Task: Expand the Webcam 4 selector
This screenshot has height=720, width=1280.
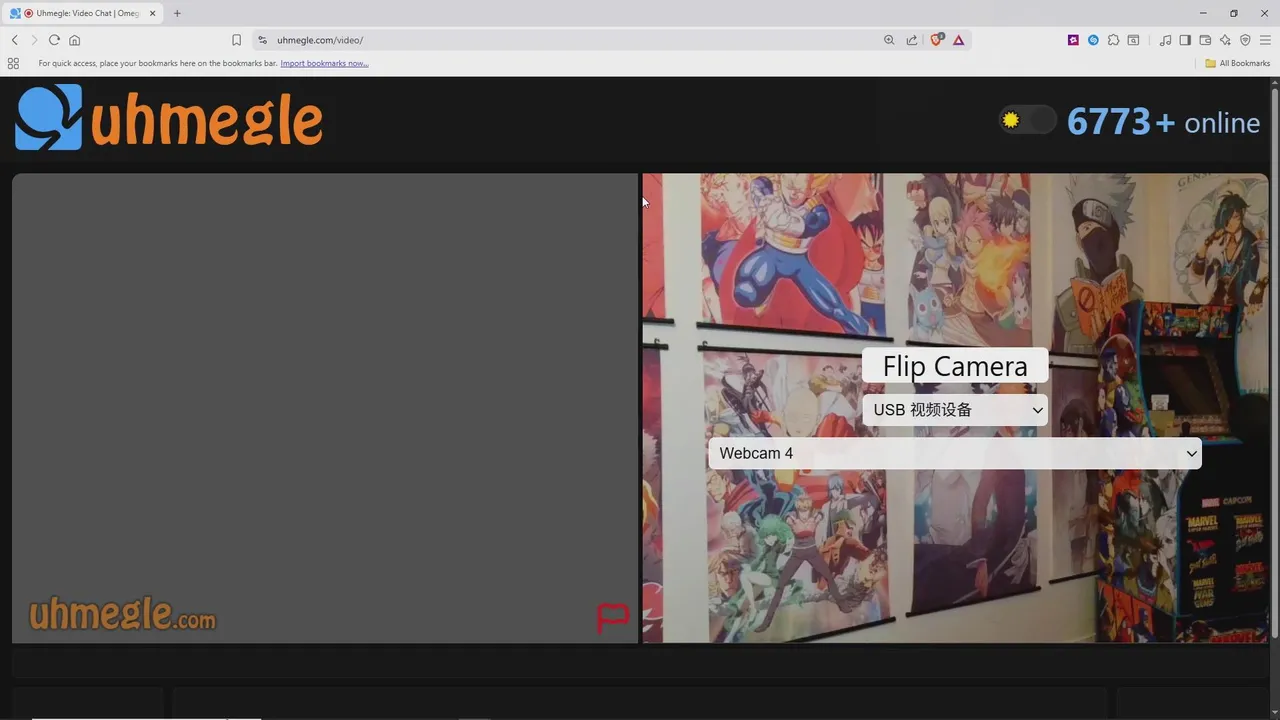Action: (x=955, y=453)
